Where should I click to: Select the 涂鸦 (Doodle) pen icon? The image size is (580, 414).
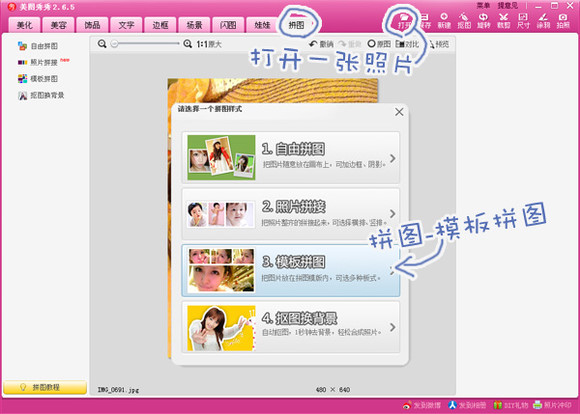click(543, 21)
